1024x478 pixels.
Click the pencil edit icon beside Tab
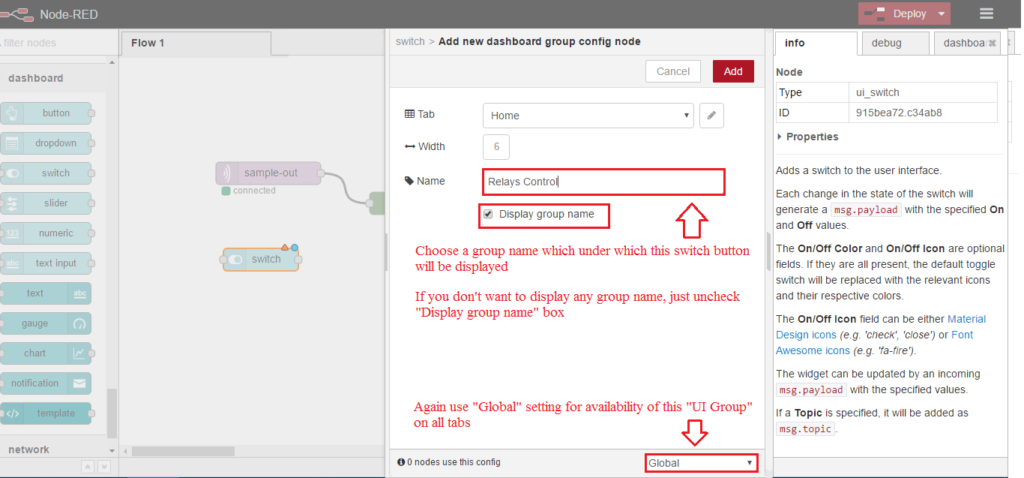click(711, 115)
